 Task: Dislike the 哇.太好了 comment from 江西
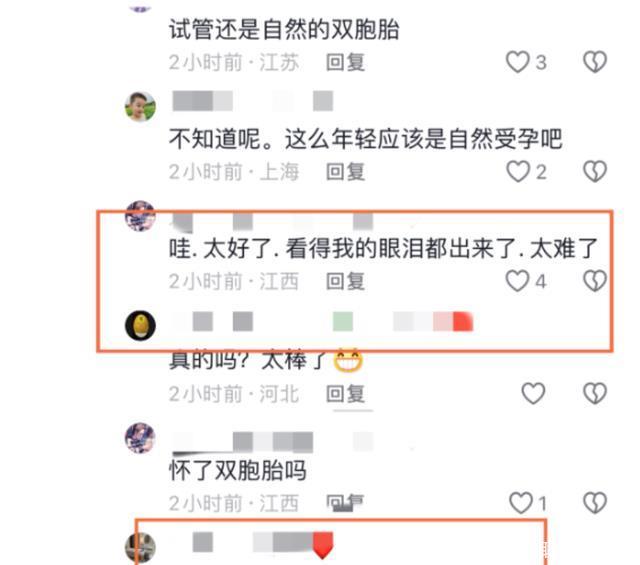(x=595, y=281)
